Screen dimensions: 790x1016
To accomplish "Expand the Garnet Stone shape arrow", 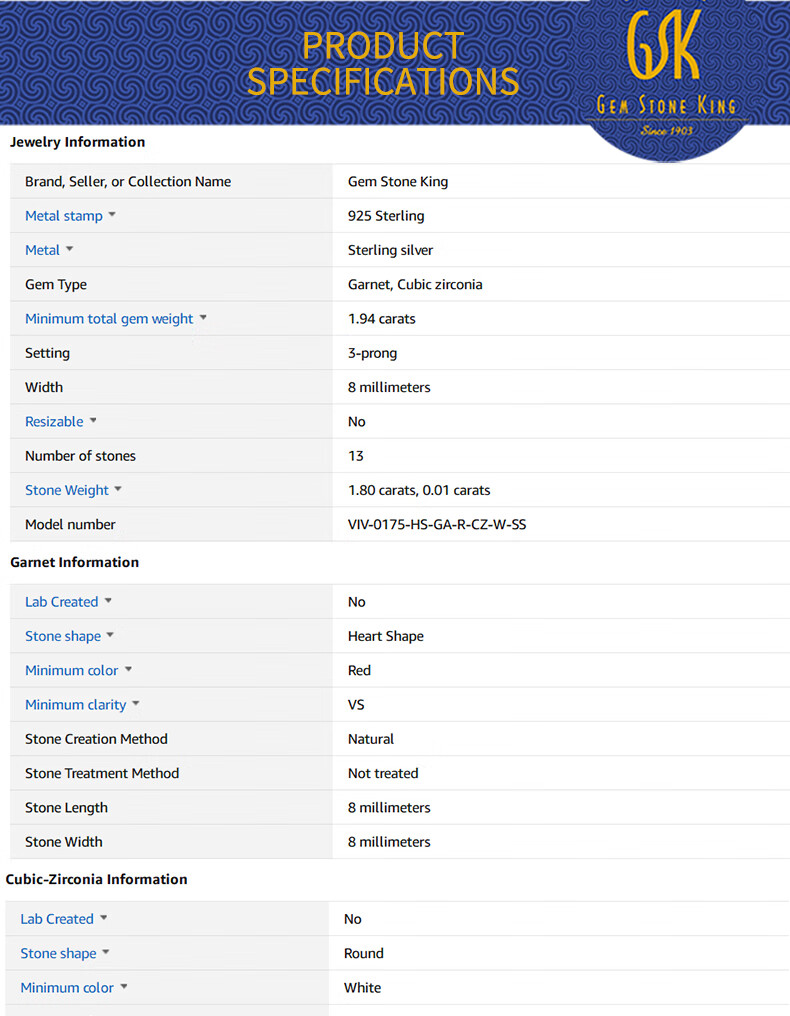I will pyautogui.click(x=110, y=636).
